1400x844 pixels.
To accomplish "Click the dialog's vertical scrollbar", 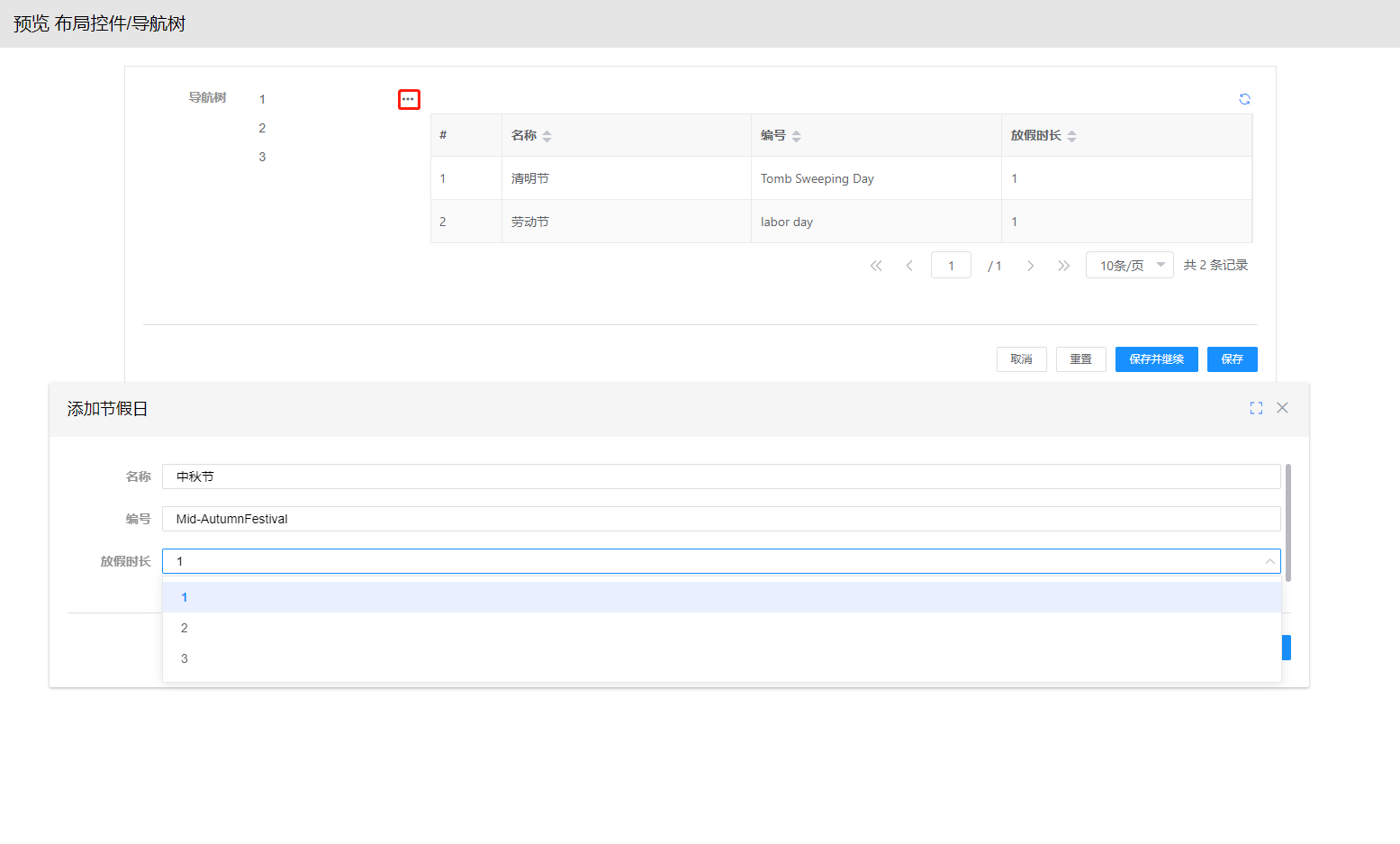I will (1288, 522).
